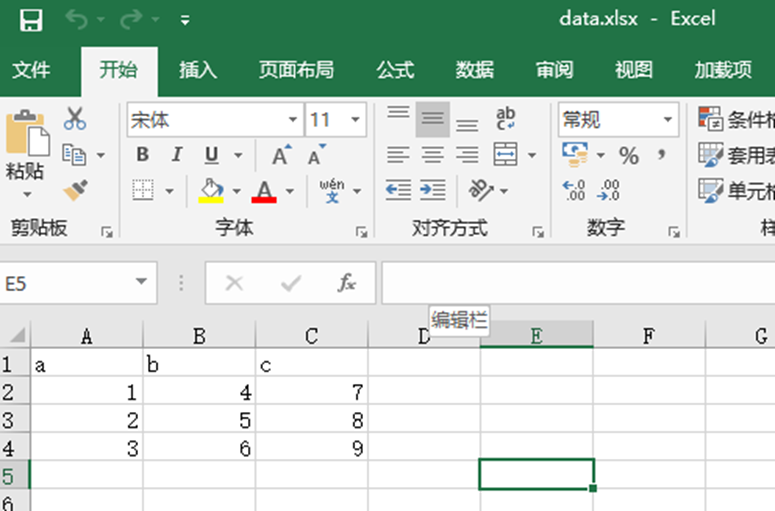Activate the Format Painter brush

point(75,190)
